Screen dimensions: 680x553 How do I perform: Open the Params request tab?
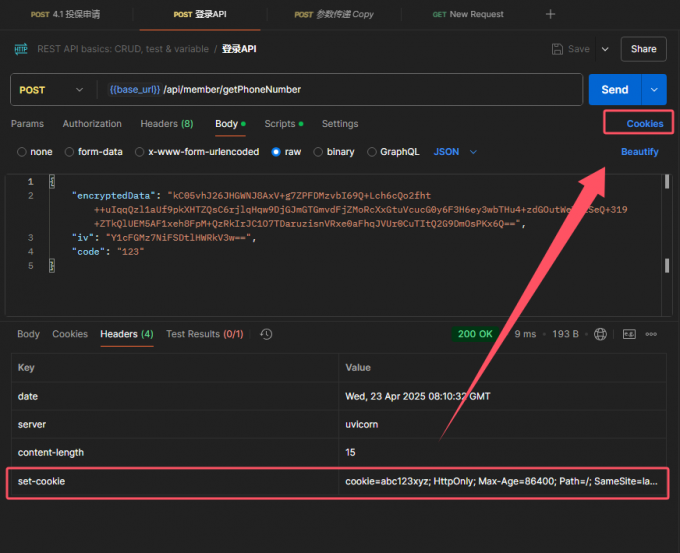pyautogui.click(x=27, y=124)
